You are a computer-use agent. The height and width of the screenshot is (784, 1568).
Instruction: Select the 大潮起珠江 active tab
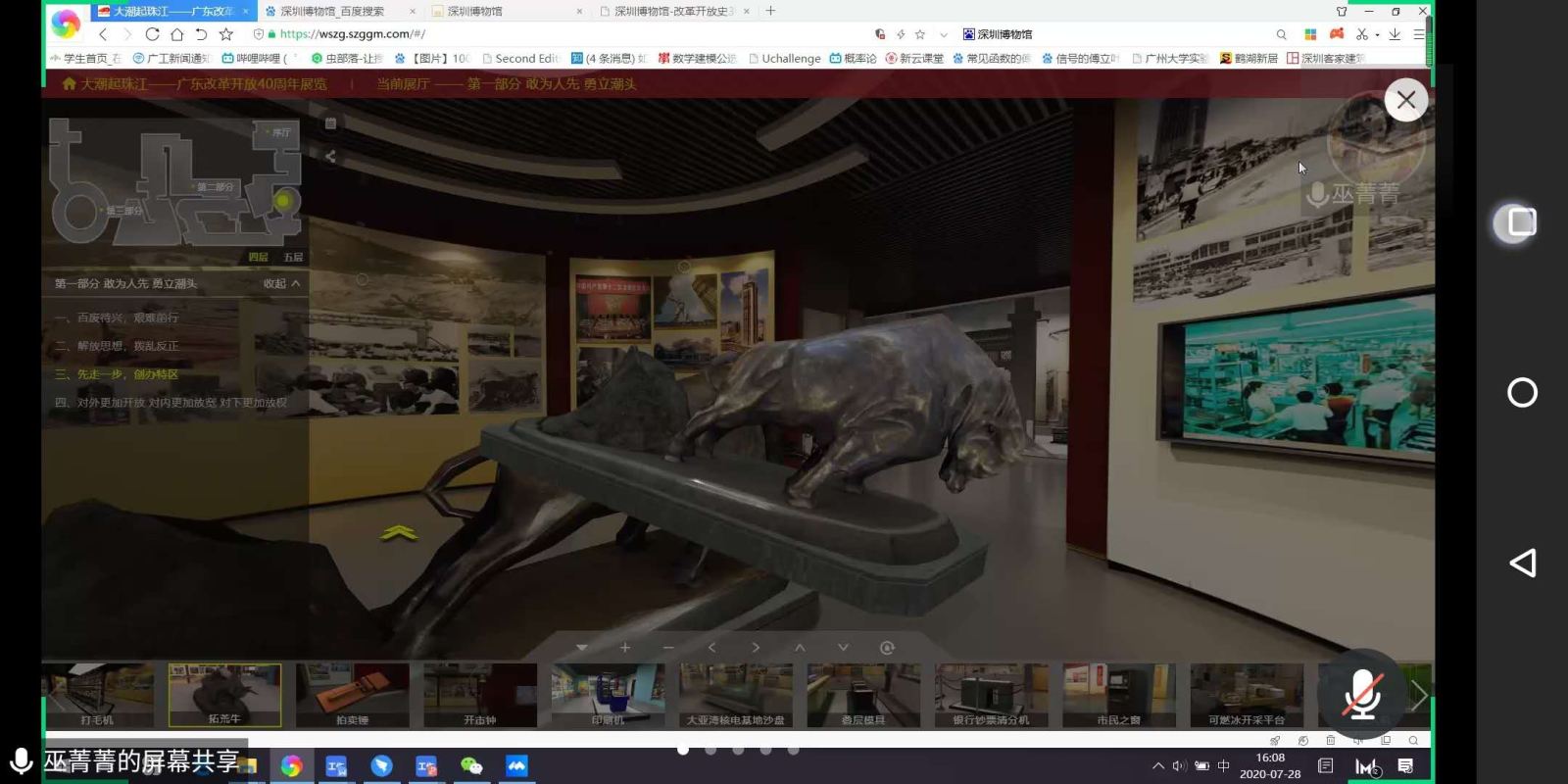pyautogui.click(x=172, y=11)
